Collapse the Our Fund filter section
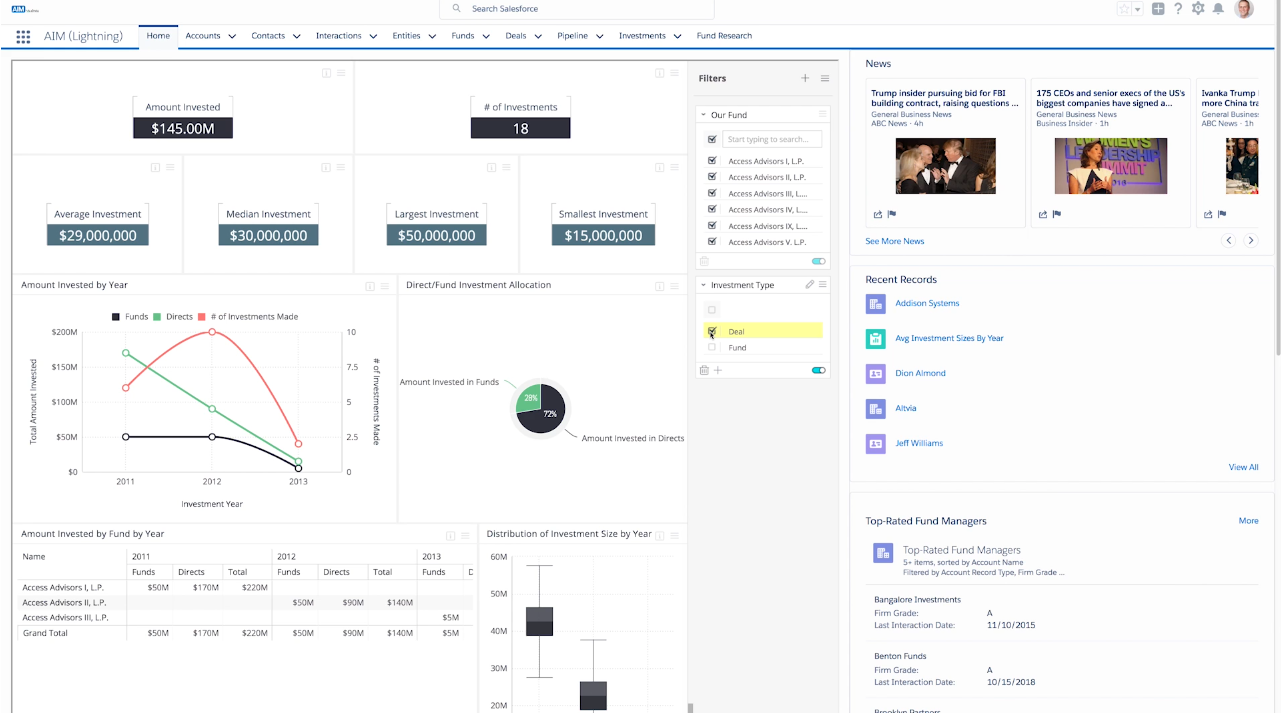 pyautogui.click(x=703, y=115)
